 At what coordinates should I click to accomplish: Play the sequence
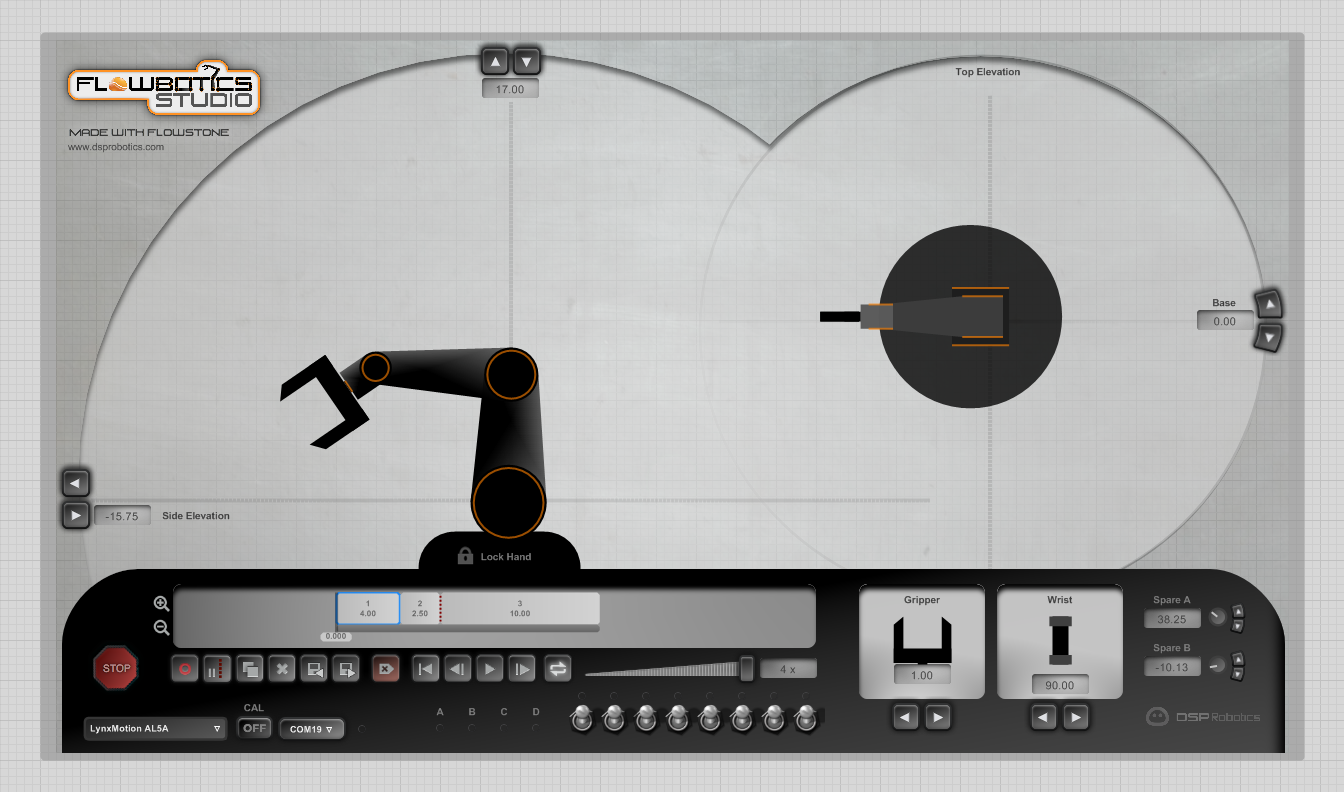coord(489,669)
